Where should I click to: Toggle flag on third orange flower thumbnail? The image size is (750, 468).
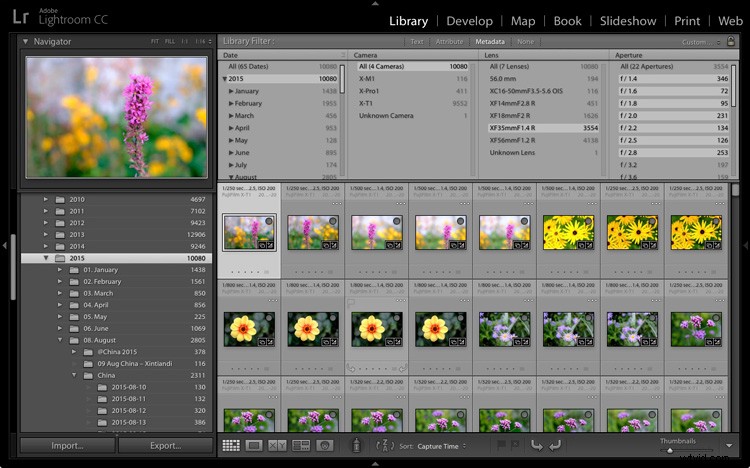[x=350, y=302]
